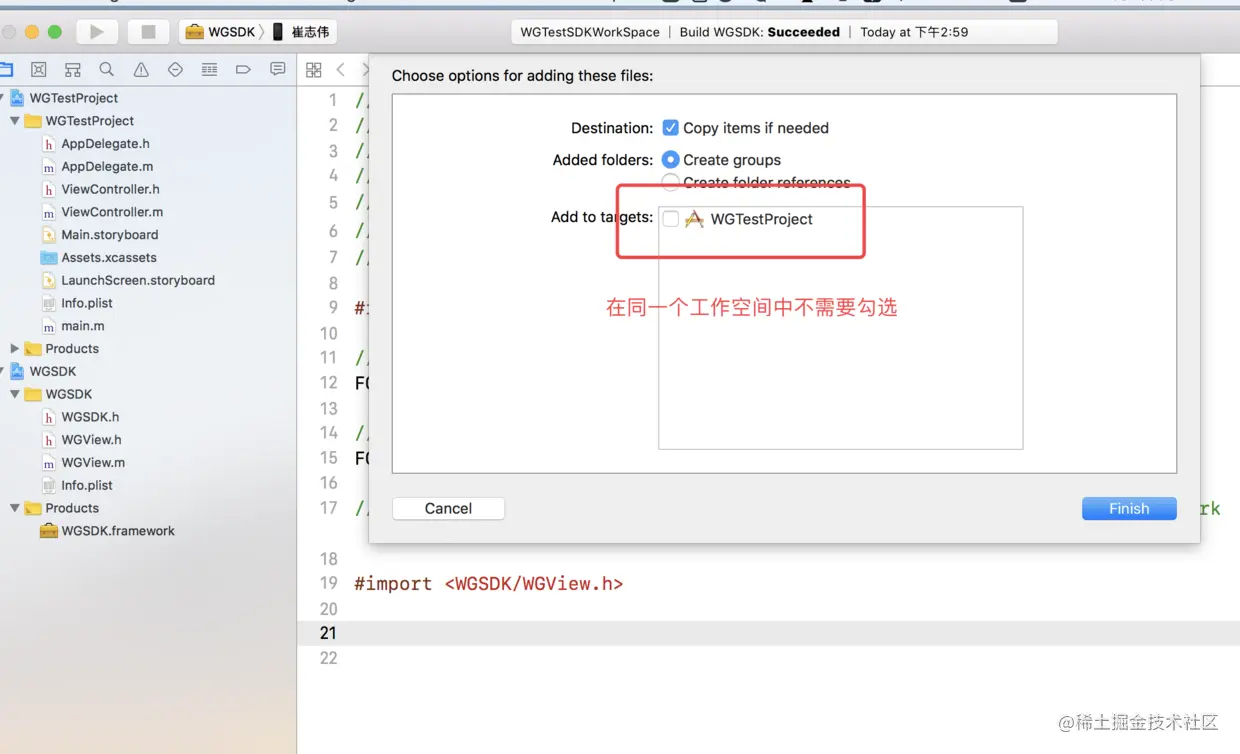This screenshot has height=754, width=1240.
Task: Check the WGTestProject target checkbox
Action: pos(671,219)
